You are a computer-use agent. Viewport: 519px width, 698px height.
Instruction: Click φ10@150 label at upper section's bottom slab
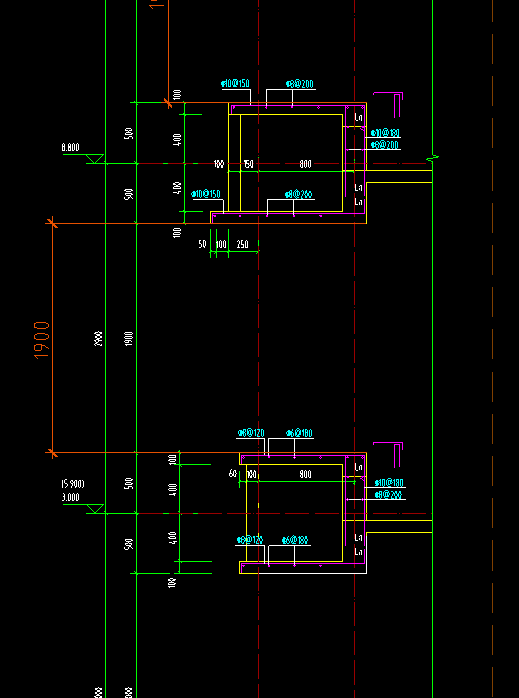pyautogui.click(x=206, y=195)
